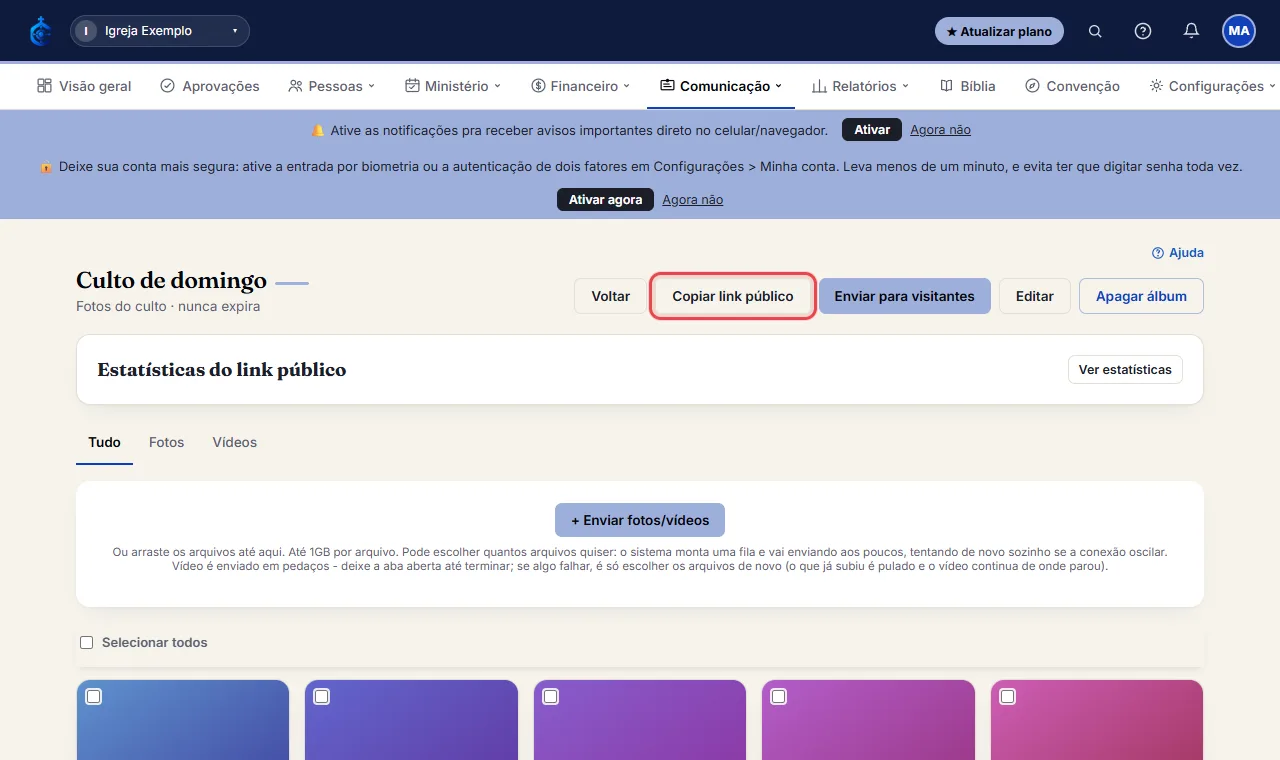Check the magenta-purple thumbnail's checkbox
Screen dimensions: 1280x760
[779, 696]
